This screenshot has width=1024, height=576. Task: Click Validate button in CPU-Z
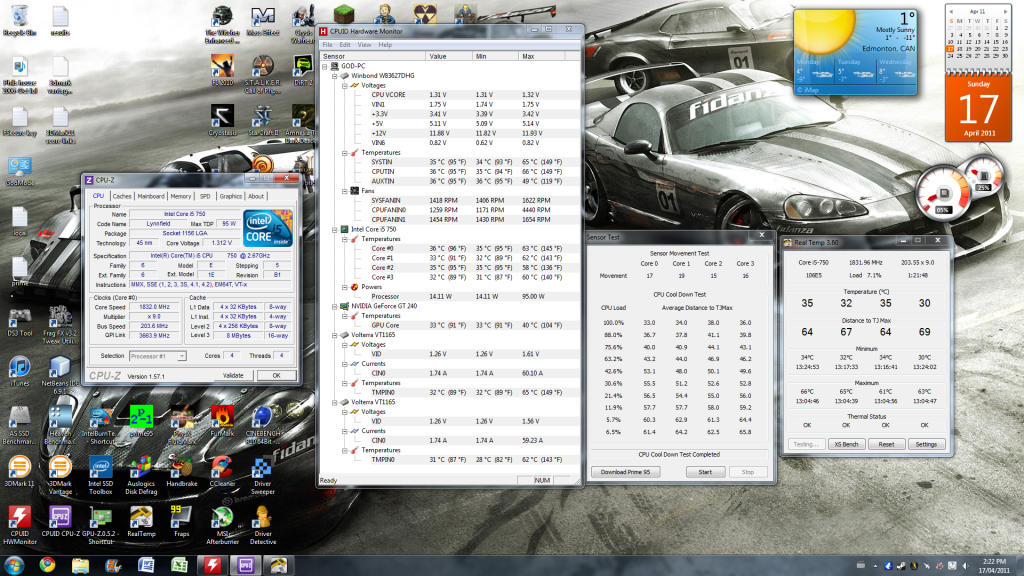(x=233, y=376)
